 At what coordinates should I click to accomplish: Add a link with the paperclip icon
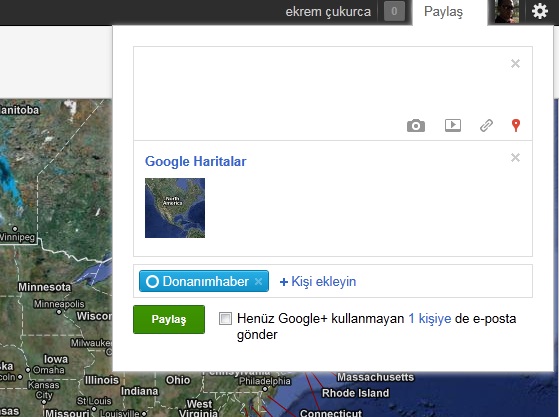(486, 125)
